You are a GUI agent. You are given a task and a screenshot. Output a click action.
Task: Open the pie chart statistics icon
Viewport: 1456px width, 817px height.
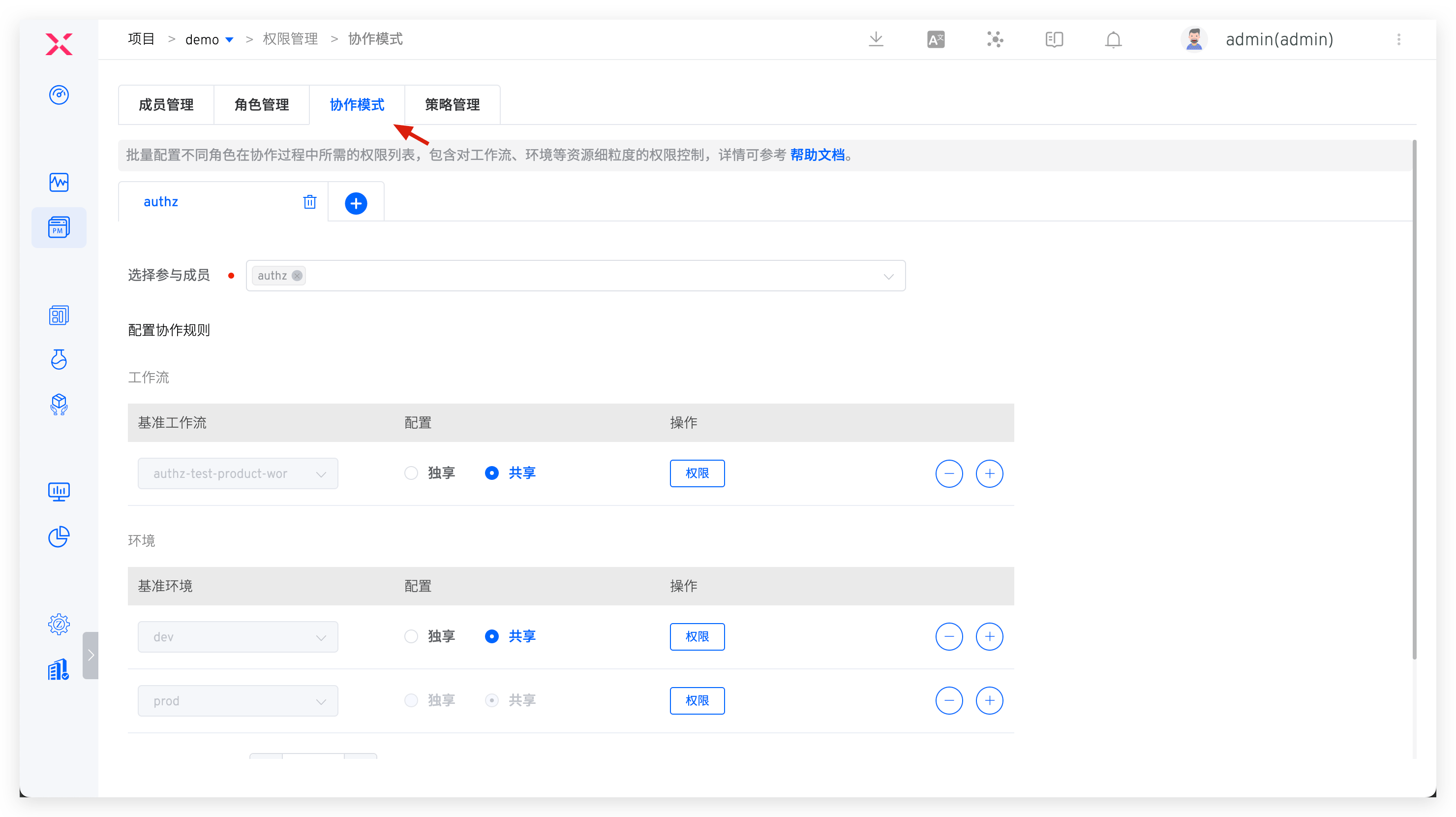[59, 537]
